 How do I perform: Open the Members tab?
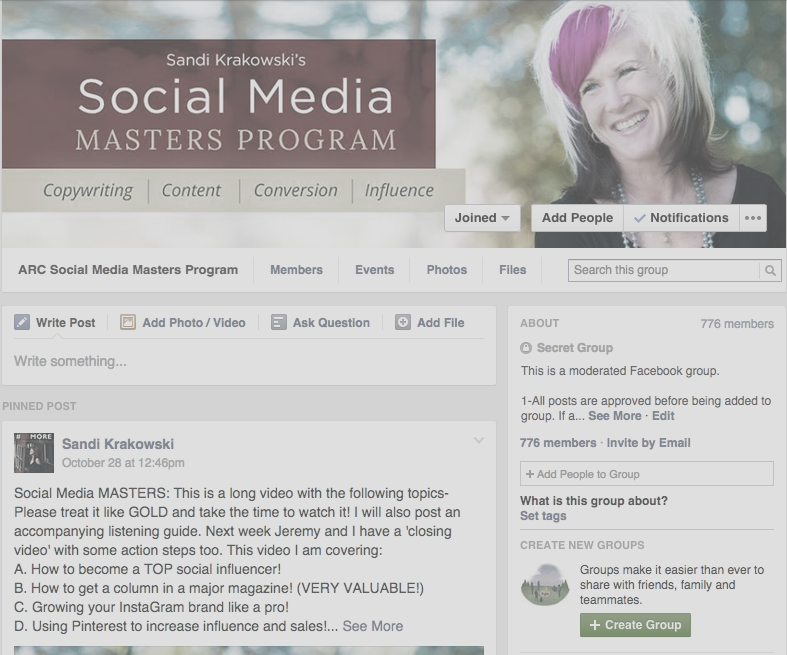(x=296, y=270)
